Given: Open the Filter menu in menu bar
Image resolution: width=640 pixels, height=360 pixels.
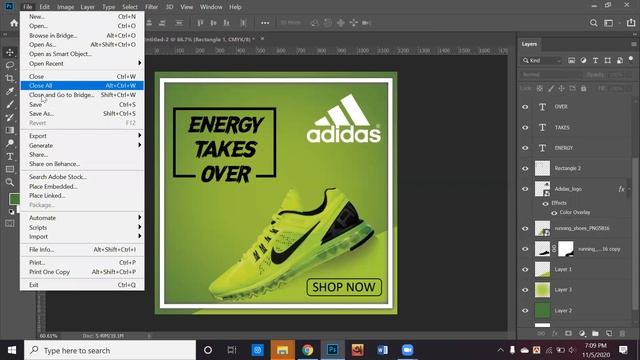Looking at the screenshot, I should (151, 7).
